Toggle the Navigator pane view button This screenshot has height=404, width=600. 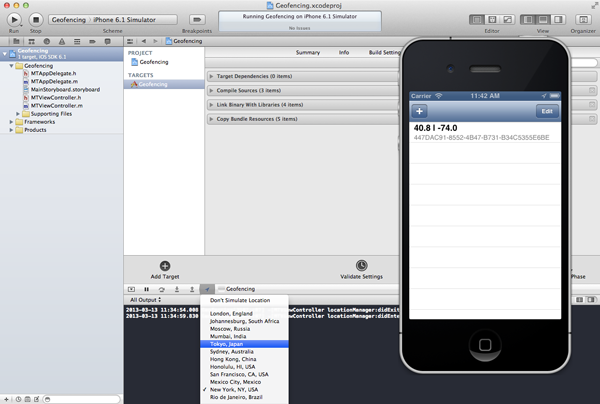pos(528,20)
